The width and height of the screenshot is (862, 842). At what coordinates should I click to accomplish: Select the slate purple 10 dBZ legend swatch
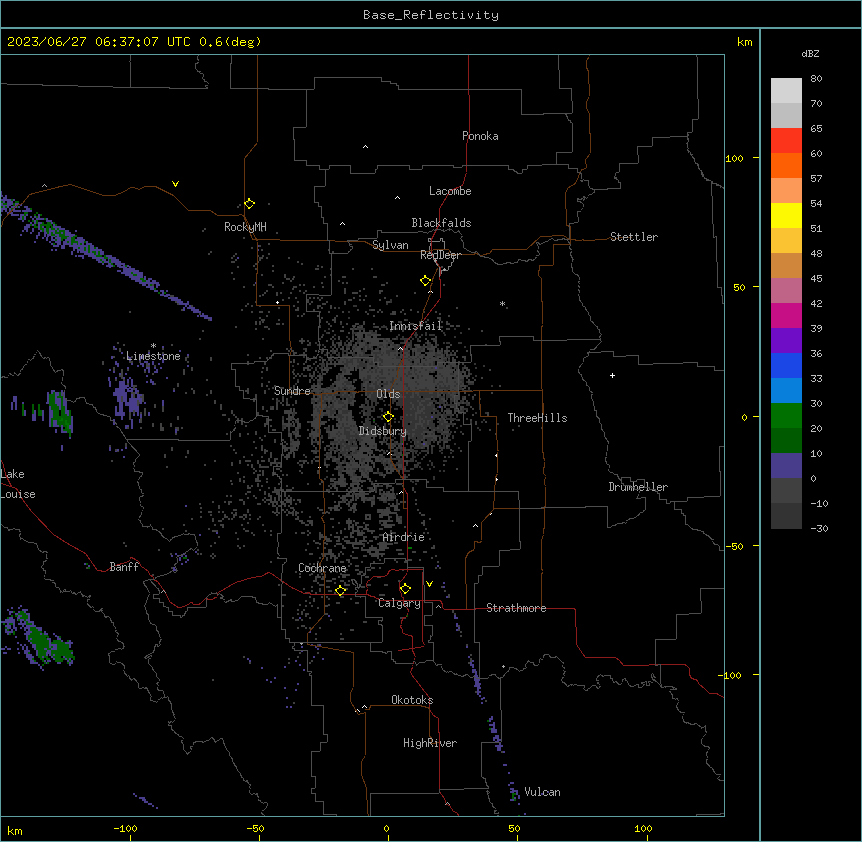click(x=786, y=466)
